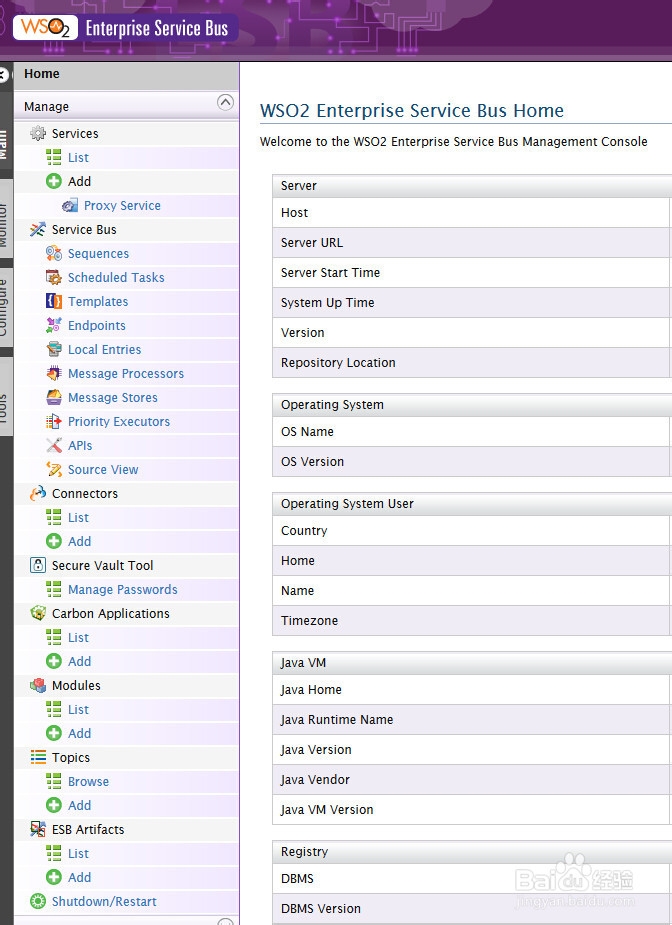
Task: Click the list icon under Services
Action: click(x=54, y=158)
